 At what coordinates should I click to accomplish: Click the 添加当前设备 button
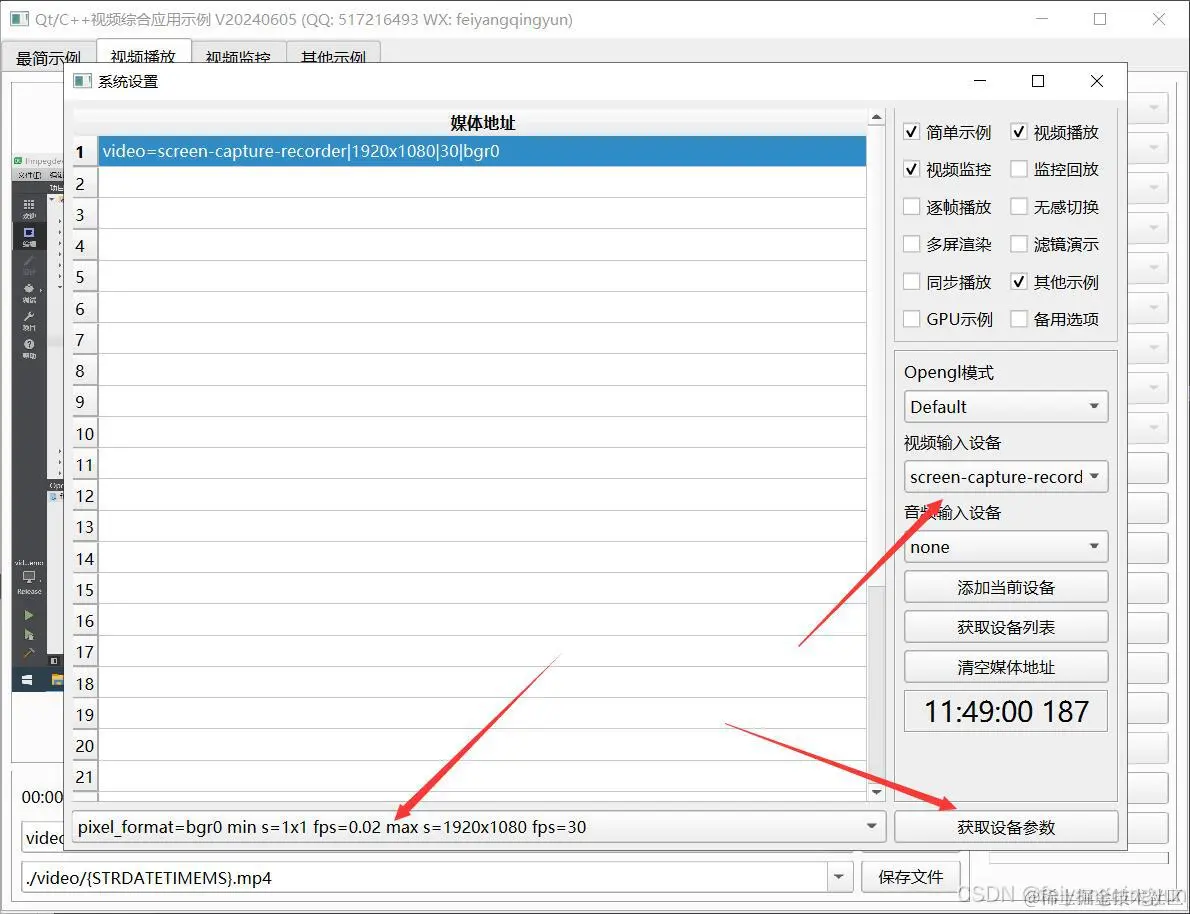[1006, 588]
